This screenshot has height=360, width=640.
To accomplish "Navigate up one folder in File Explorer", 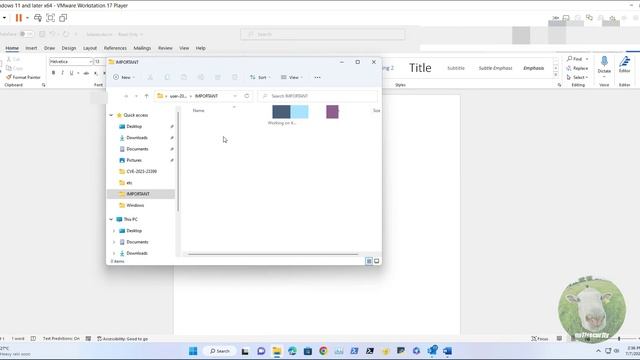I will click(147, 96).
